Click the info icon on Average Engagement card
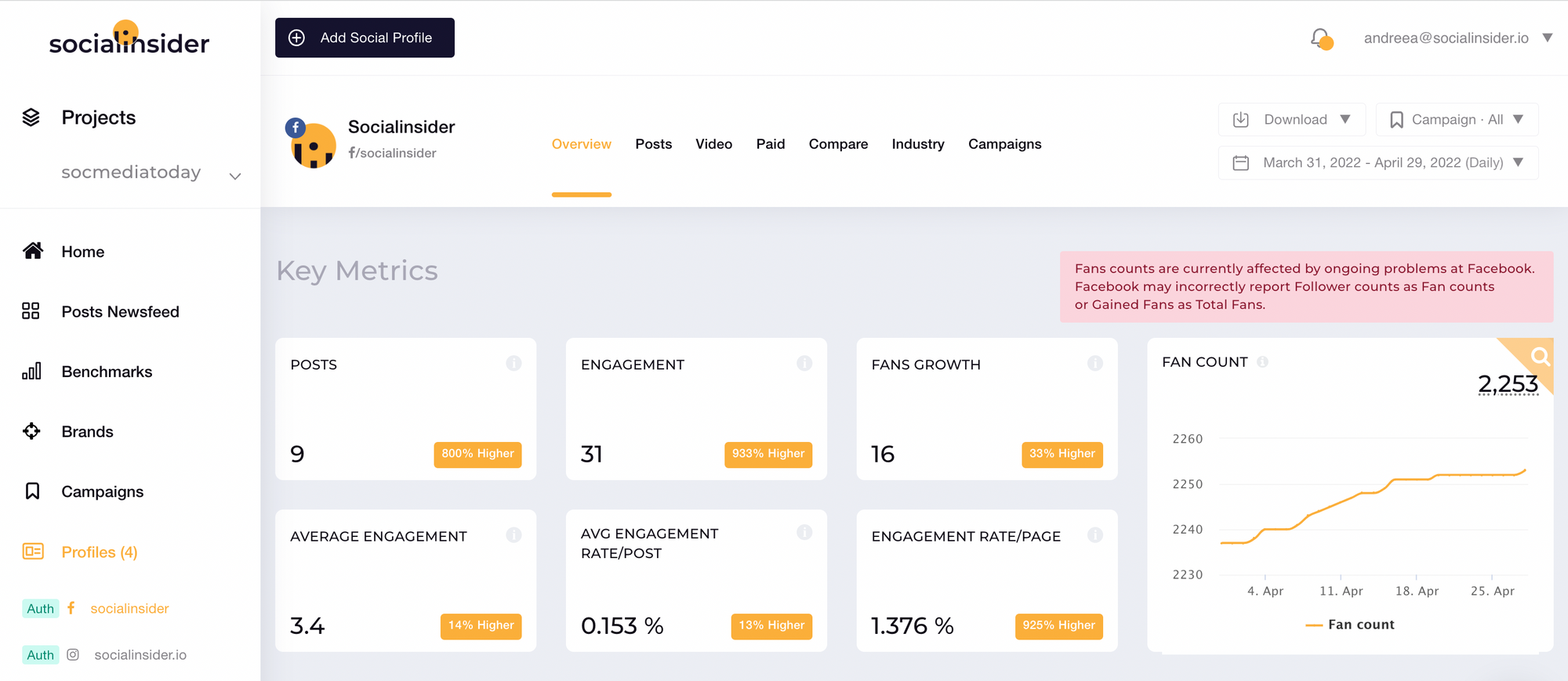 tap(514, 534)
